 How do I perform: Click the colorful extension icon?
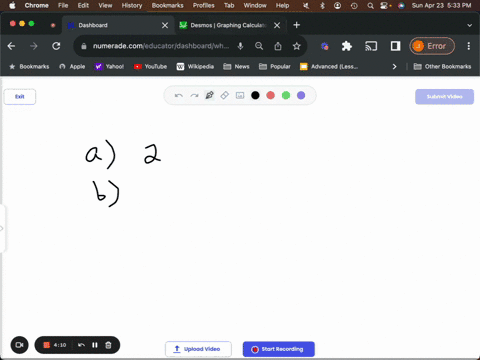pos(324,46)
